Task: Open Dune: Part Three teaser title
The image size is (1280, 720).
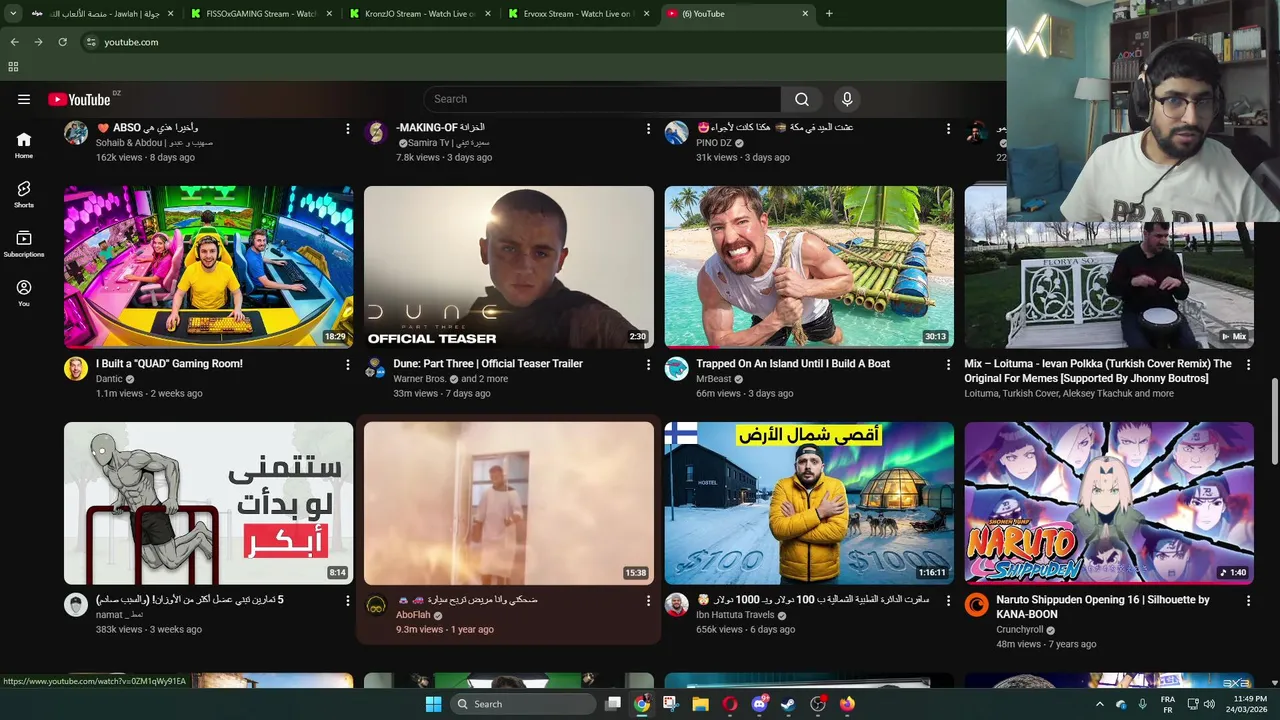Action: coord(488,364)
